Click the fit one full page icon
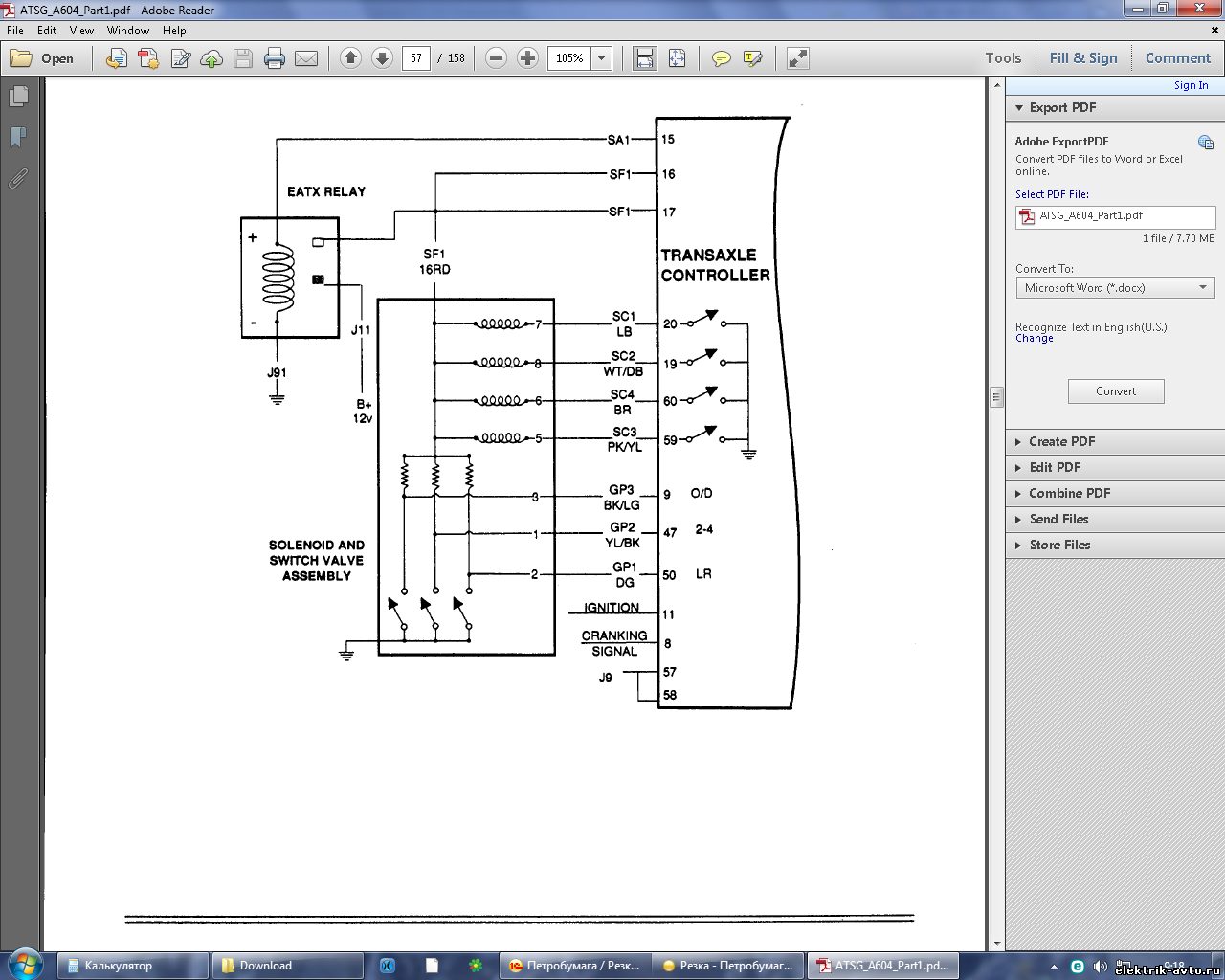The height and width of the screenshot is (980, 1225). pyautogui.click(x=677, y=58)
